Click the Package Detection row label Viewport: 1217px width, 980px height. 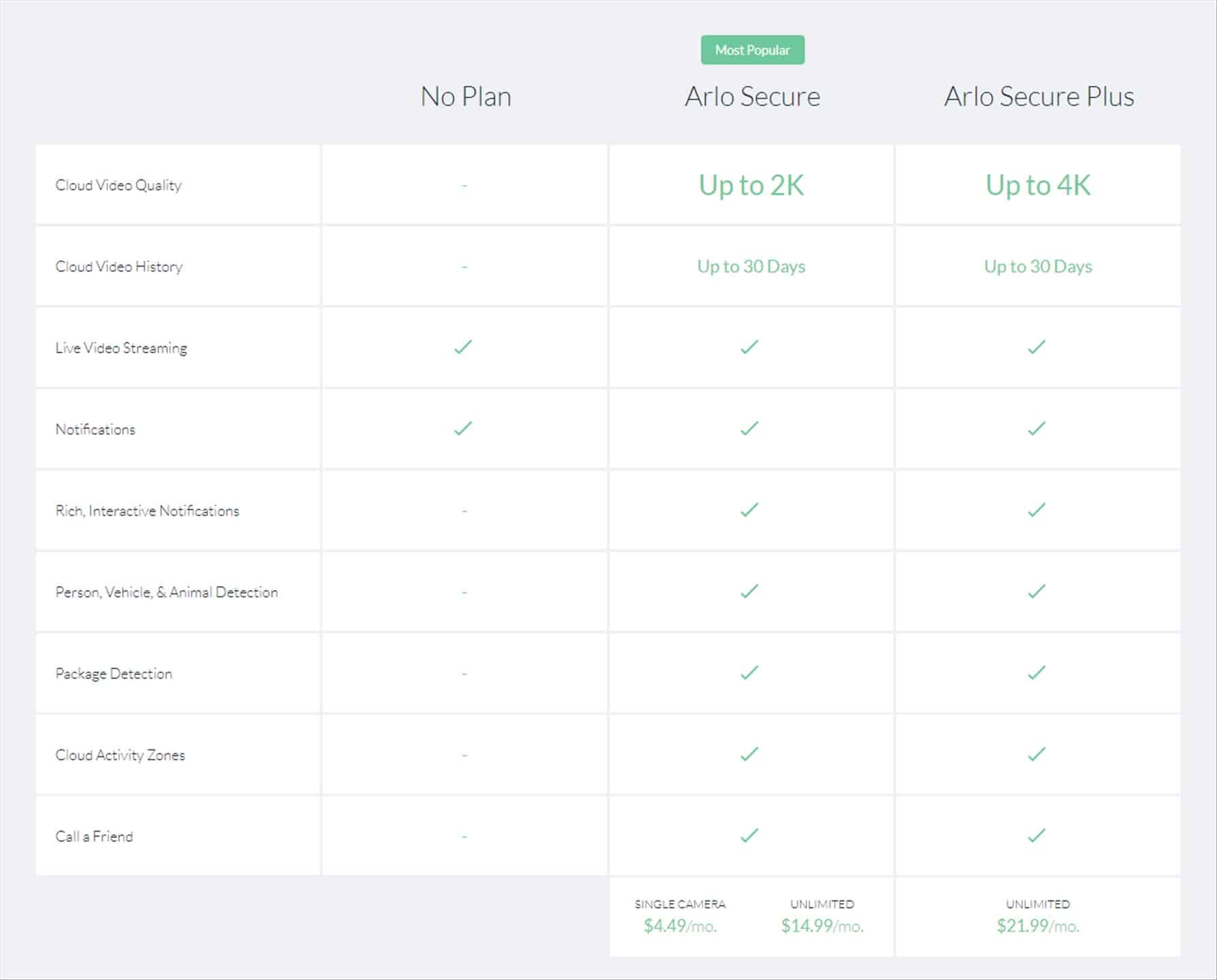point(114,674)
